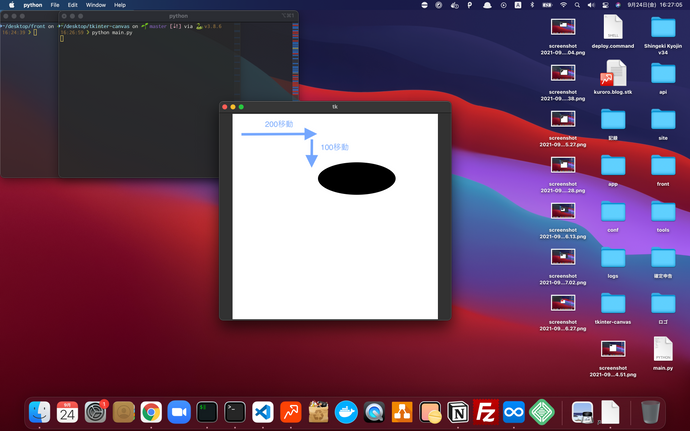Launch Notion from the Dock

[458, 413]
